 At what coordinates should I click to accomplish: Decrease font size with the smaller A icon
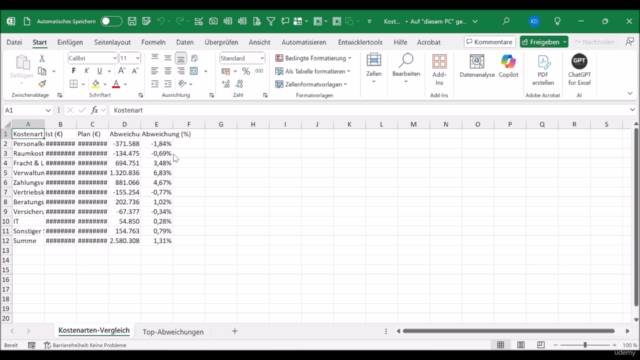(135, 71)
